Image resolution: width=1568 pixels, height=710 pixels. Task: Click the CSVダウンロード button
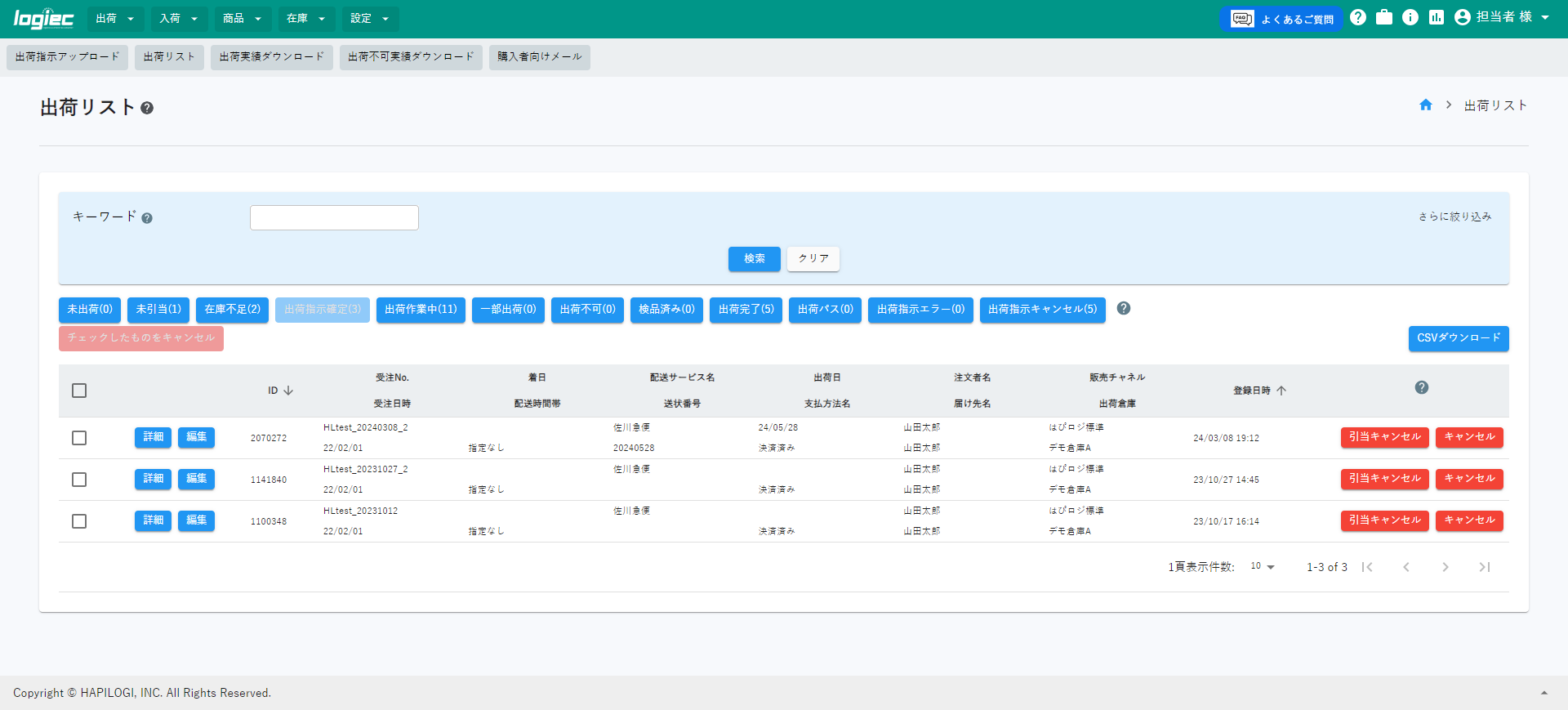pos(1458,338)
